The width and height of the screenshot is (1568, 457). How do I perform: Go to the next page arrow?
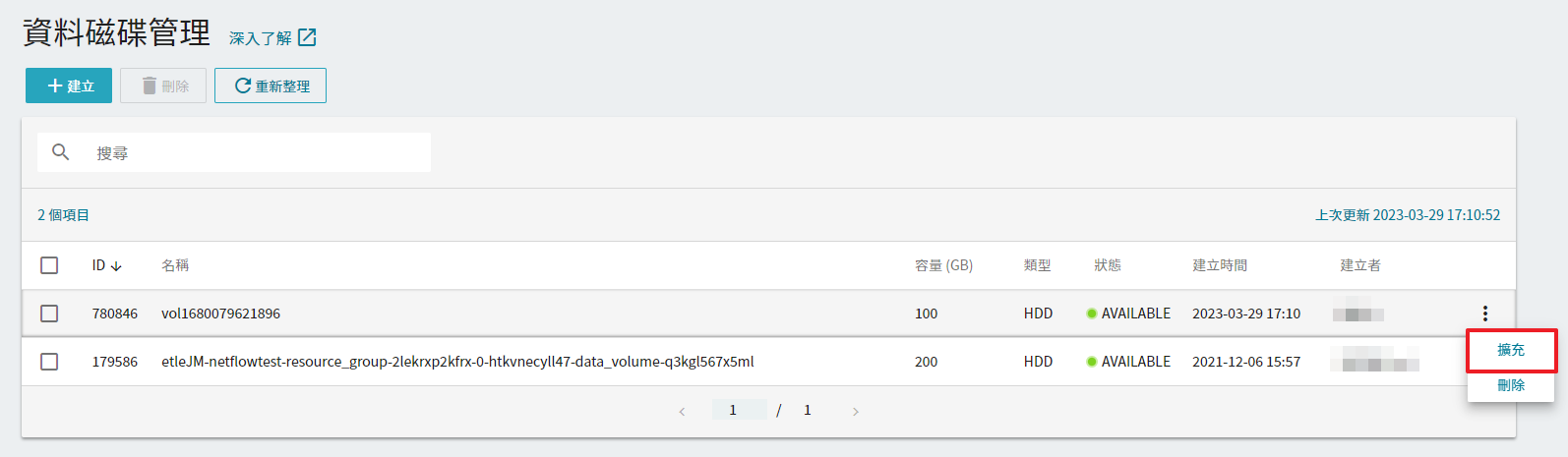click(x=856, y=411)
